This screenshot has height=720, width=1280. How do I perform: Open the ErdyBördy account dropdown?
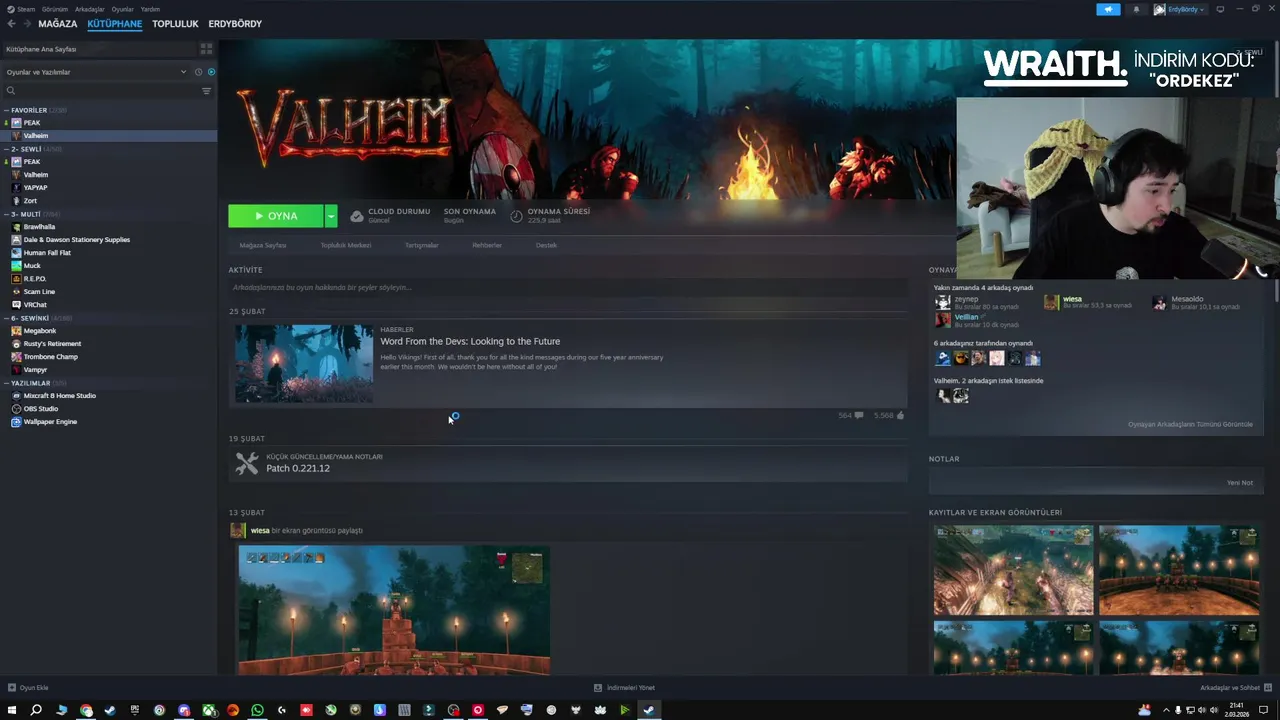point(1180,9)
